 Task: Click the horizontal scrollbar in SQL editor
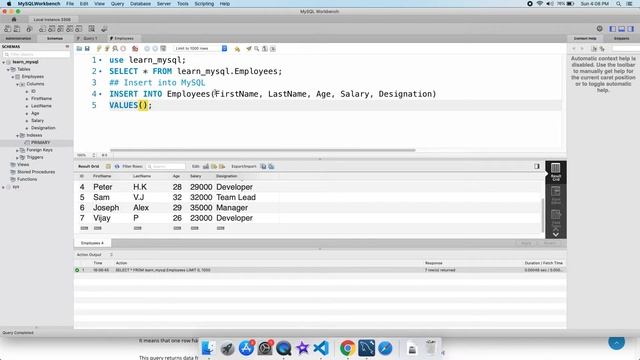[x=262, y=150]
